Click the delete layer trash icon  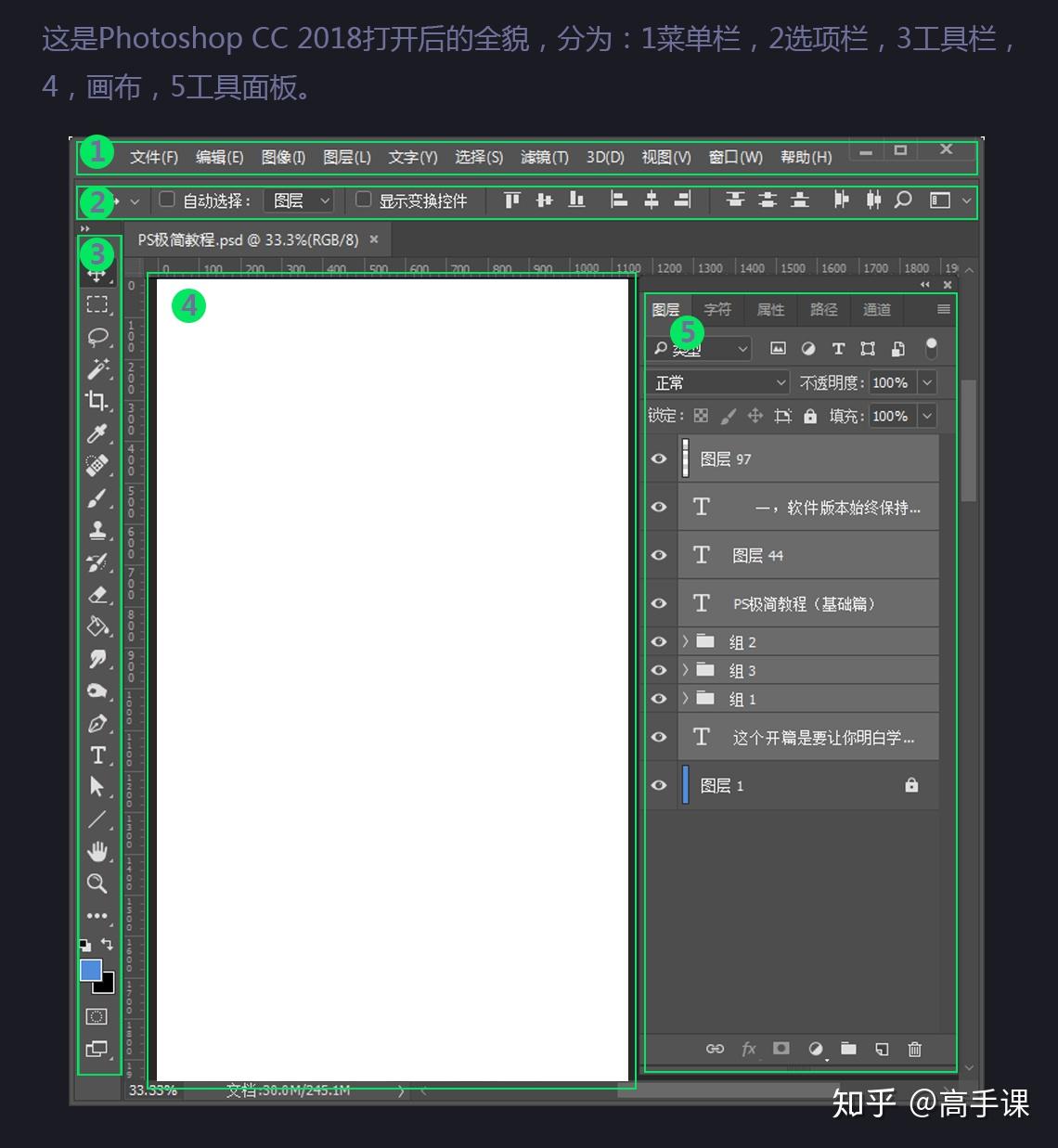click(x=914, y=1049)
